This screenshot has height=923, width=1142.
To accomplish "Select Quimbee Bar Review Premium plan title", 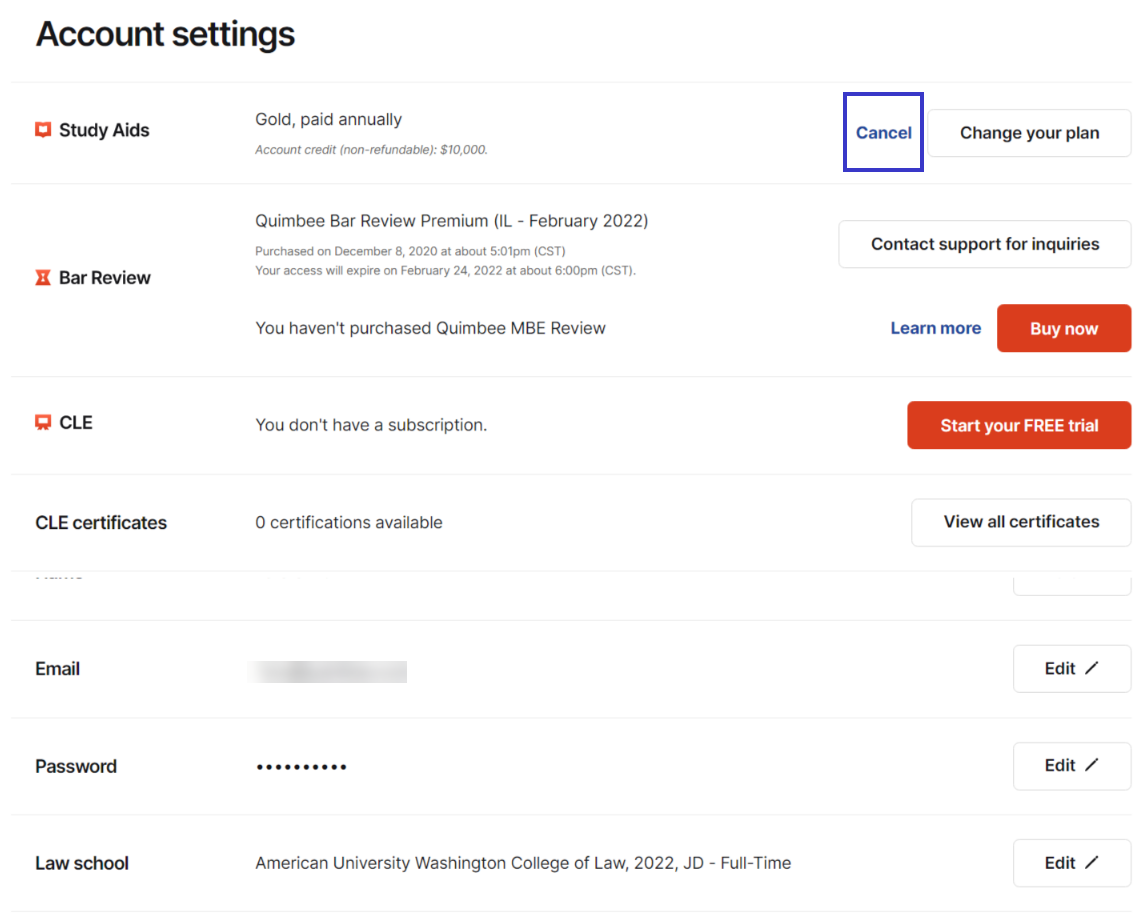I will coord(452,221).
